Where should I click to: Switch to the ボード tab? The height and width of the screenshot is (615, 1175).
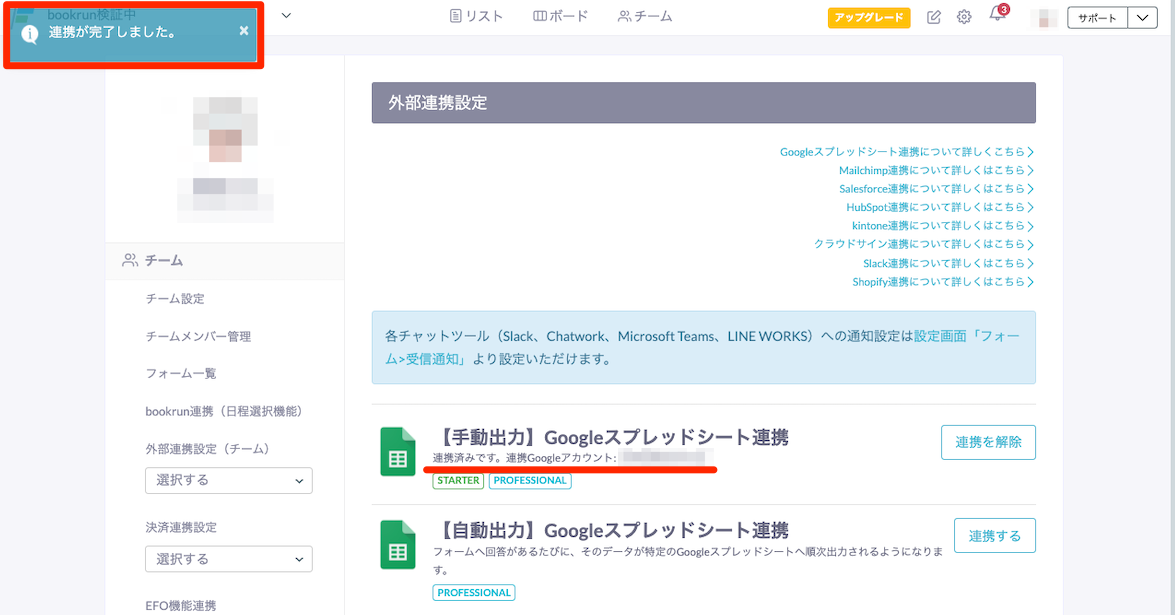tap(560, 16)
